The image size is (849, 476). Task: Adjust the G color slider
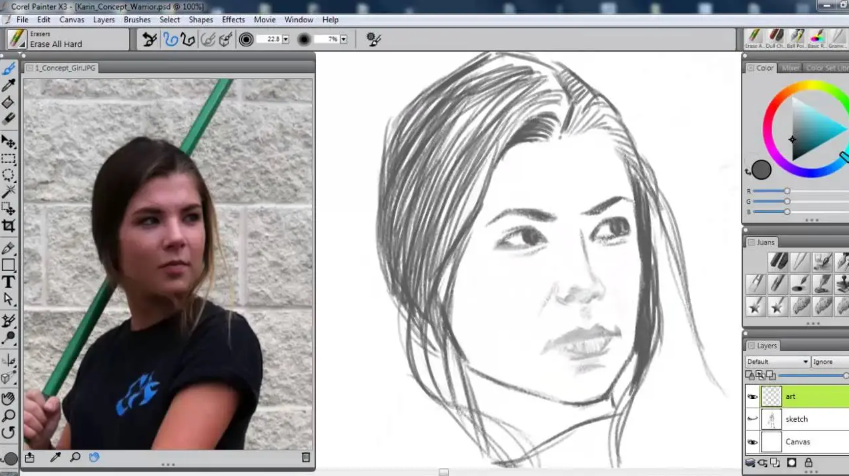tap(787, 201)
